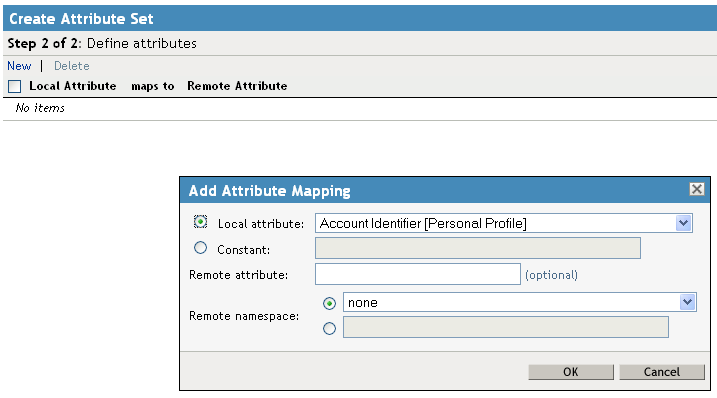Open the 'none' remote namespace dropdown
Viewport: 717px width, 398px height.
[x=520, y=302]
